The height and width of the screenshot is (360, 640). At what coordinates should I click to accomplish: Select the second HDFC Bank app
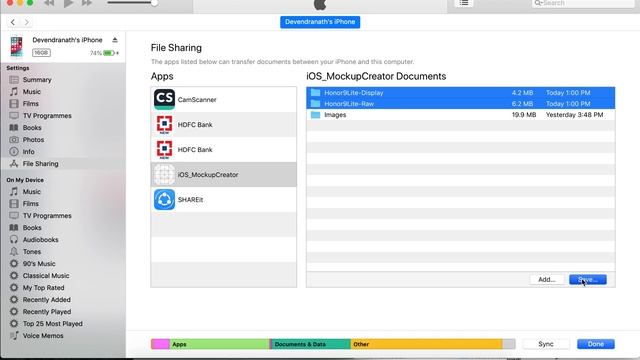click(224, 150)
